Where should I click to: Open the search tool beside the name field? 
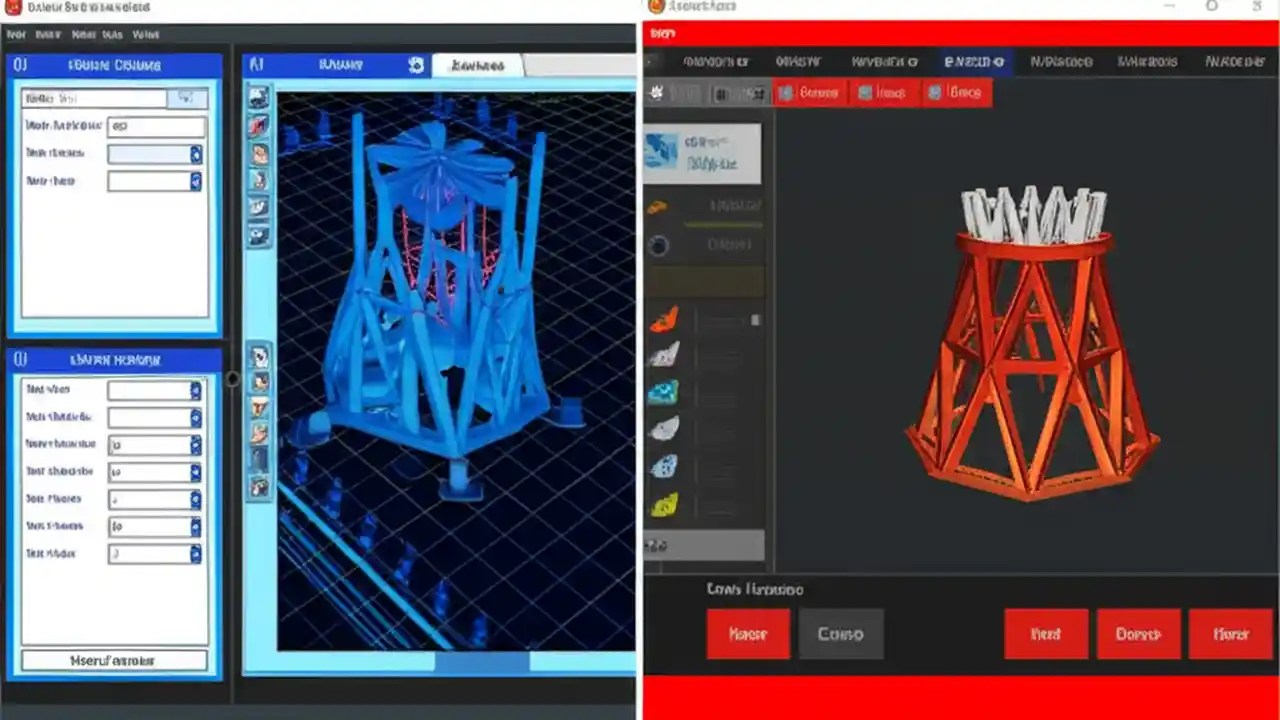186,97
